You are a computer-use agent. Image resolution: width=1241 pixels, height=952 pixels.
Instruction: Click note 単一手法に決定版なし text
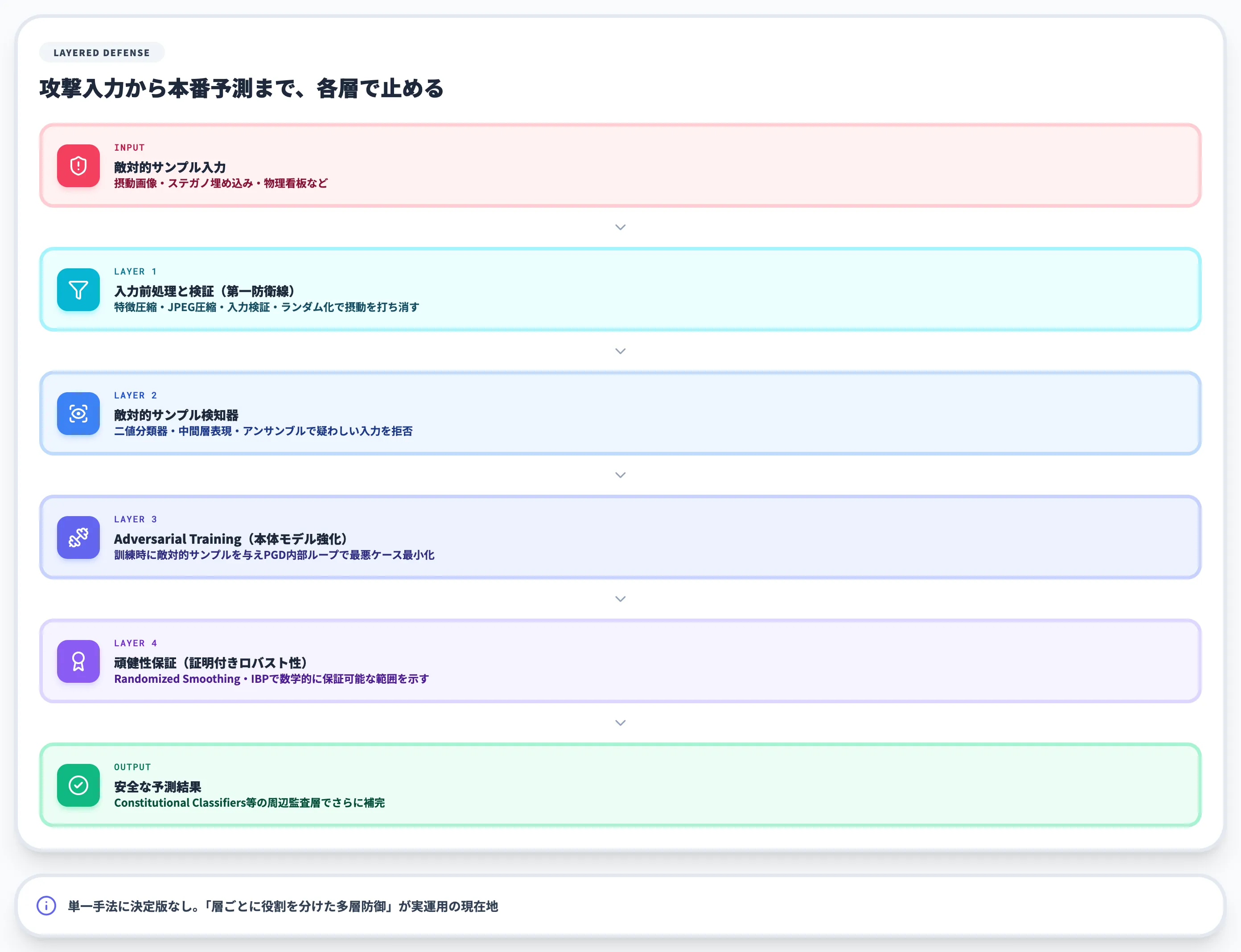pos(283,906)
